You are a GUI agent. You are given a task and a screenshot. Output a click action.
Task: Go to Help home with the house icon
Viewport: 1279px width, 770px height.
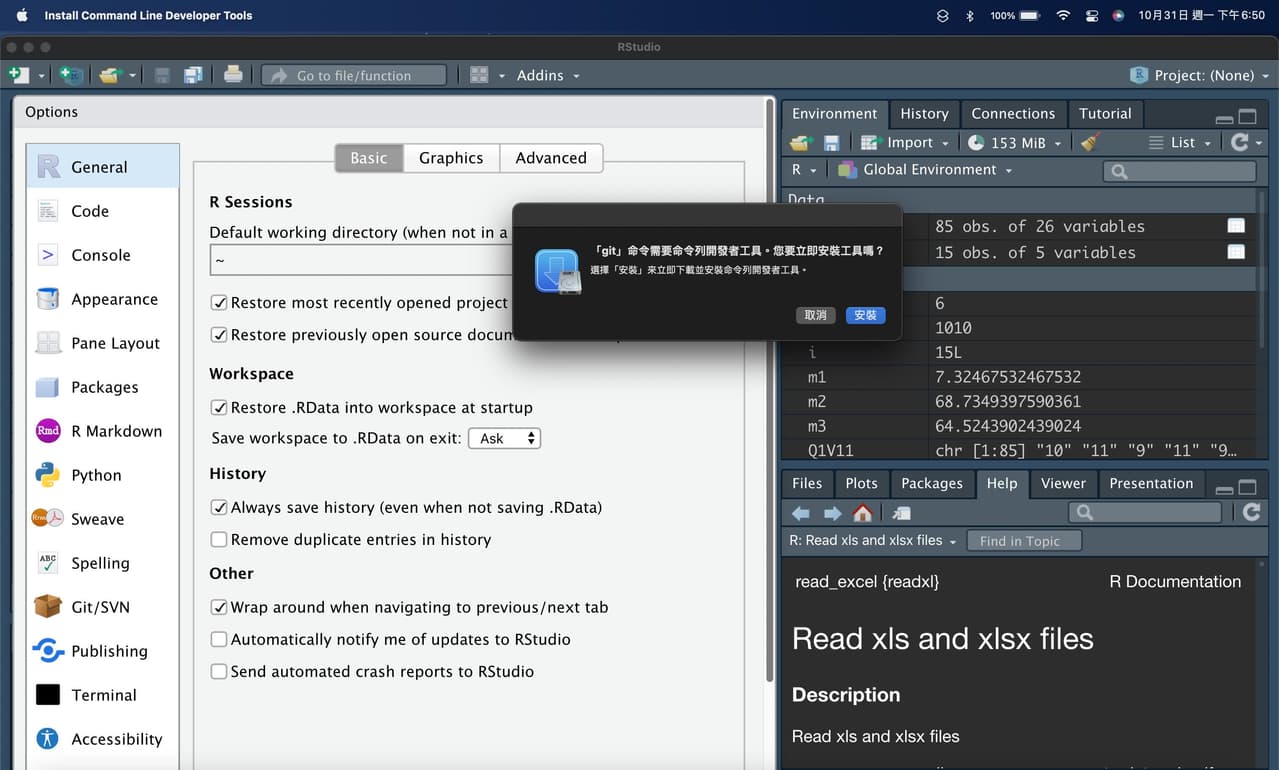pyautogui.click(x=862, y=512)
